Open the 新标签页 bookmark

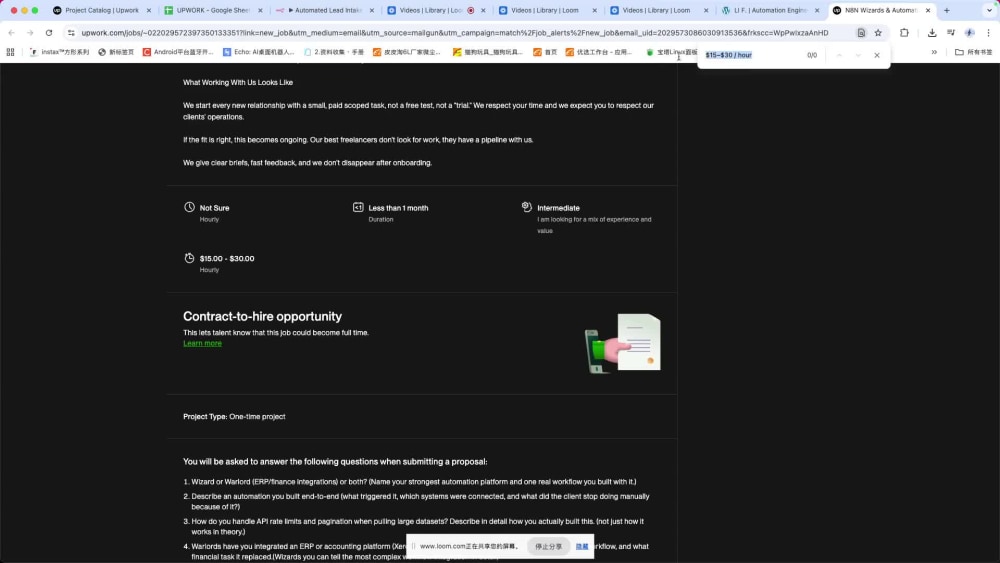[116, 52]
